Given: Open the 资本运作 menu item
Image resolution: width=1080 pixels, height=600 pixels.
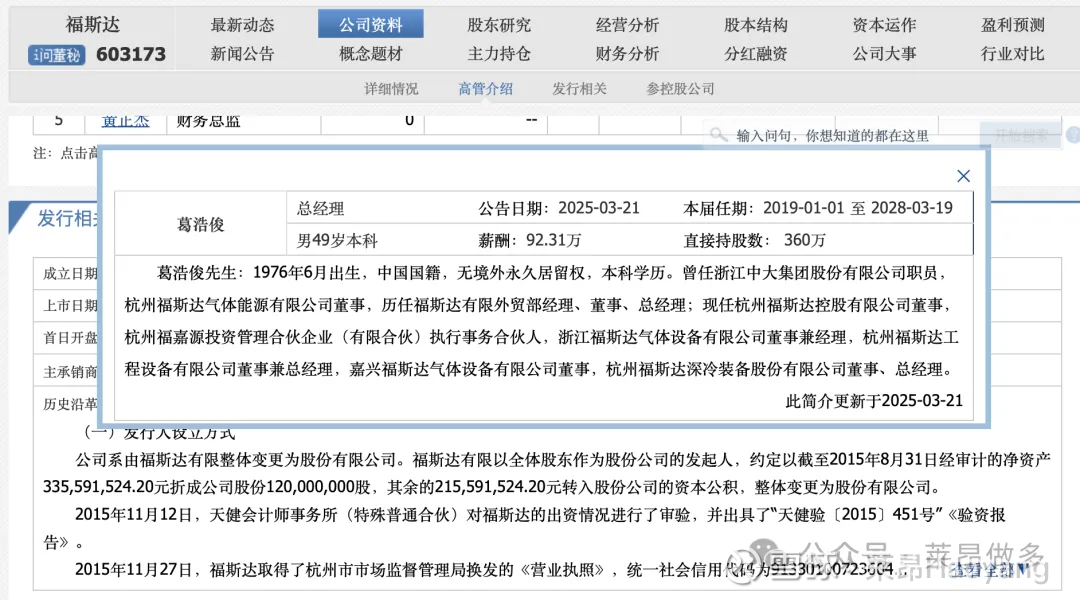Looking at the screenshot, I should (884, 25).
